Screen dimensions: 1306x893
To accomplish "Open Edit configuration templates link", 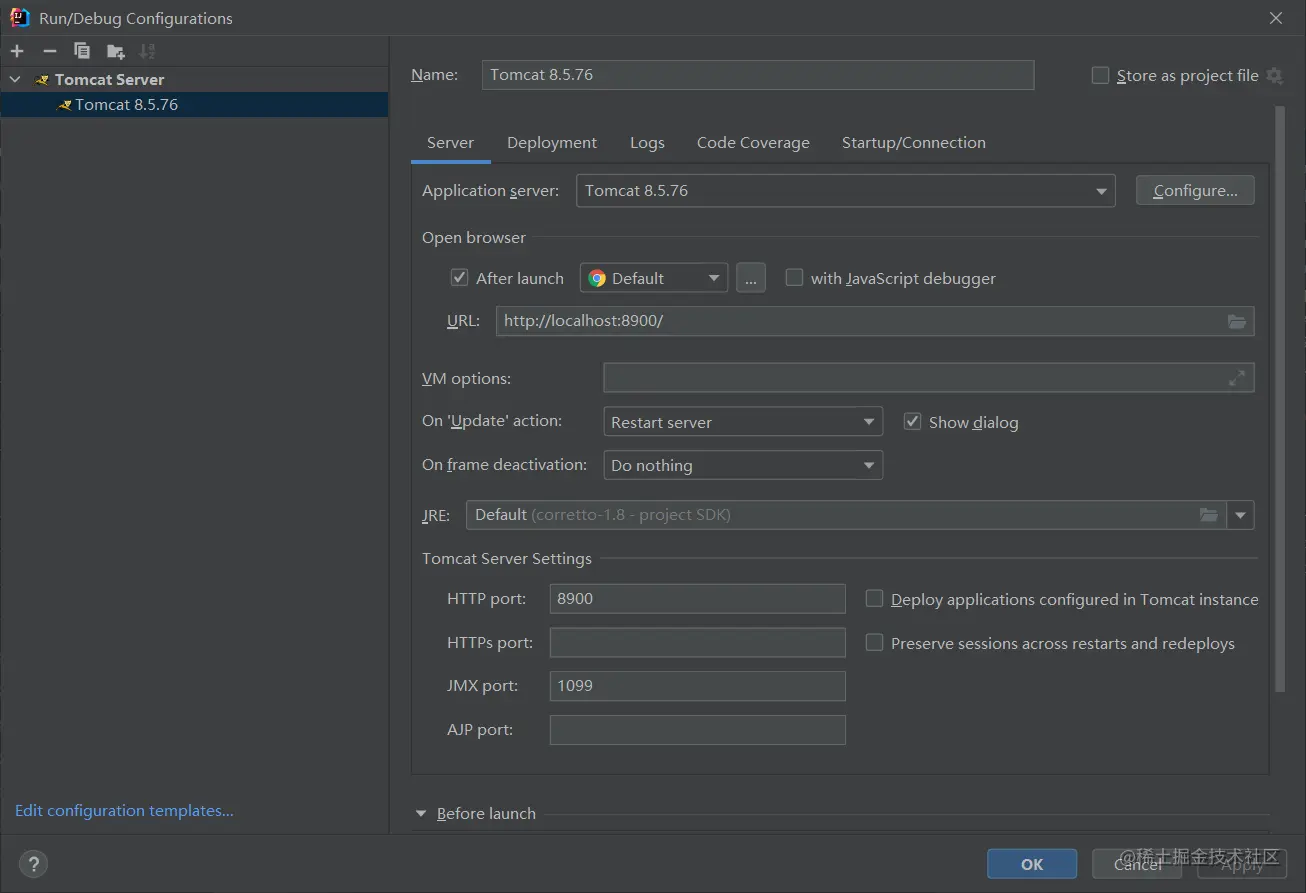I will (x=124, y=811).
